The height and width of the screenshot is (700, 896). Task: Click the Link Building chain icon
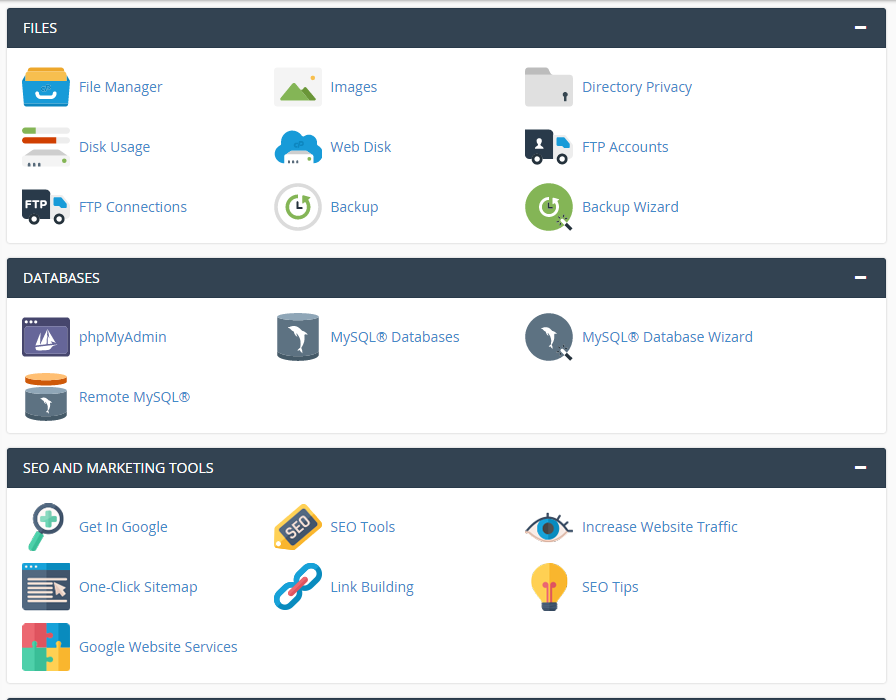click(297, 587)
